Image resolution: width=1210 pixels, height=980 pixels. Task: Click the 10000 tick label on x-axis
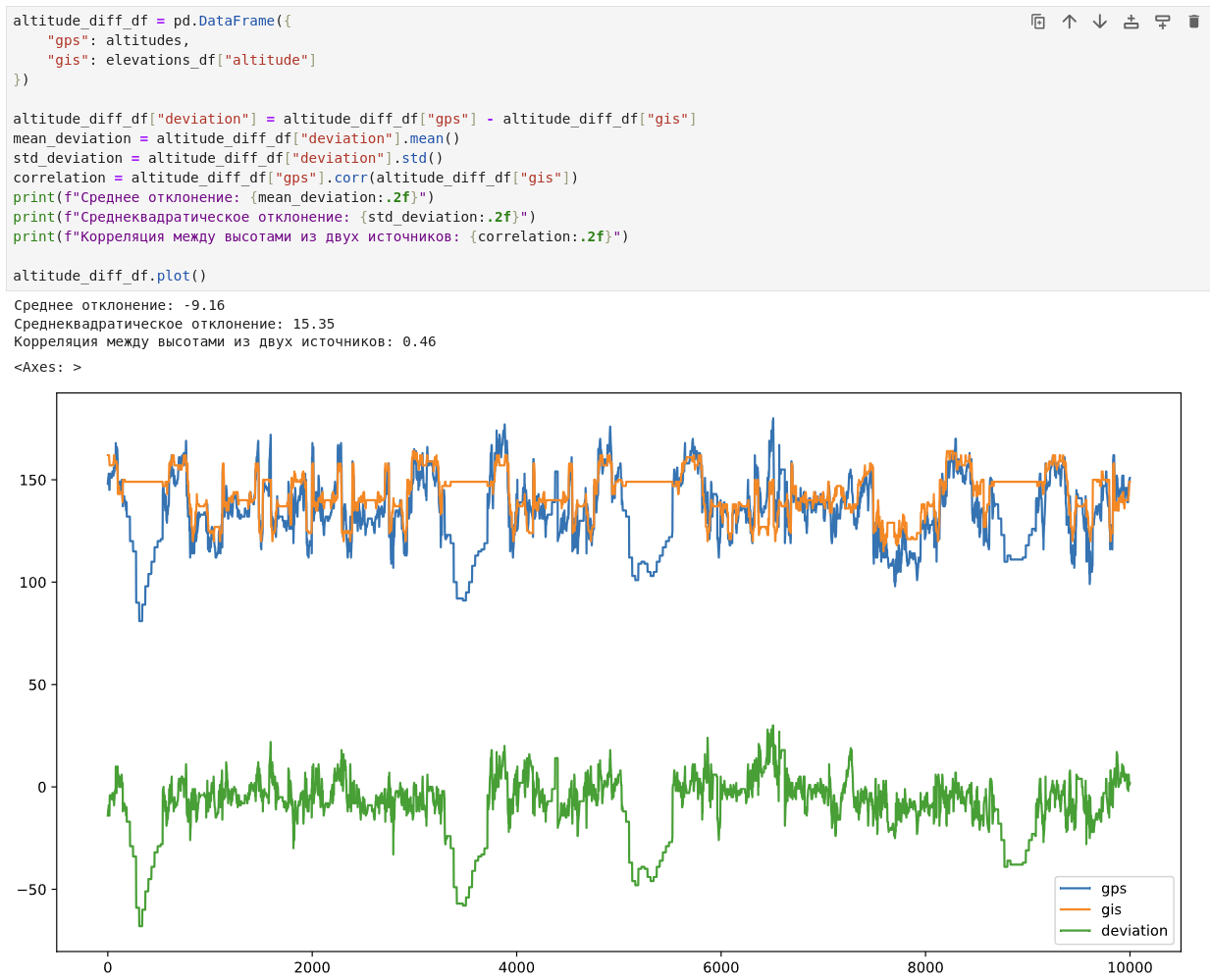(x=1130, y=967)
